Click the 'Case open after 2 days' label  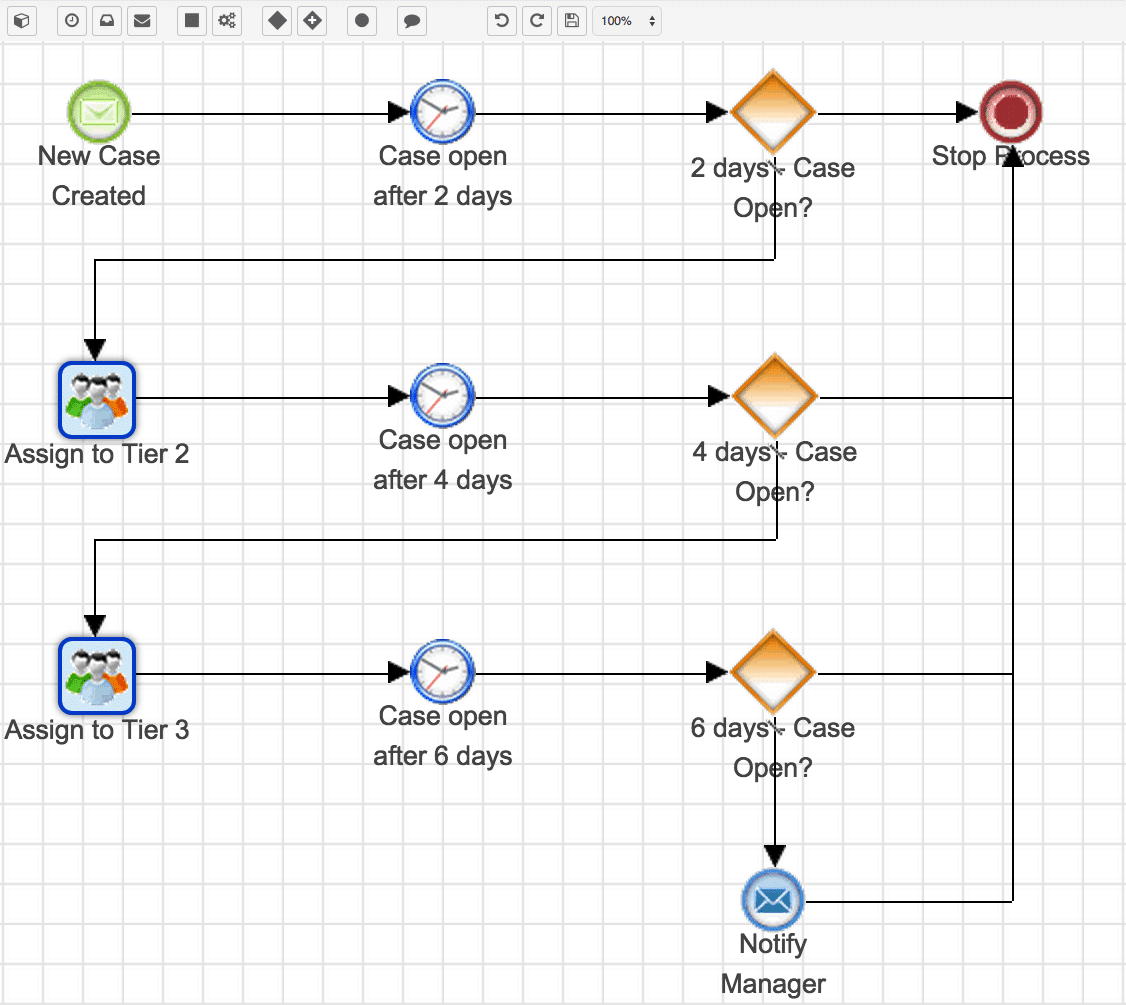442,176
